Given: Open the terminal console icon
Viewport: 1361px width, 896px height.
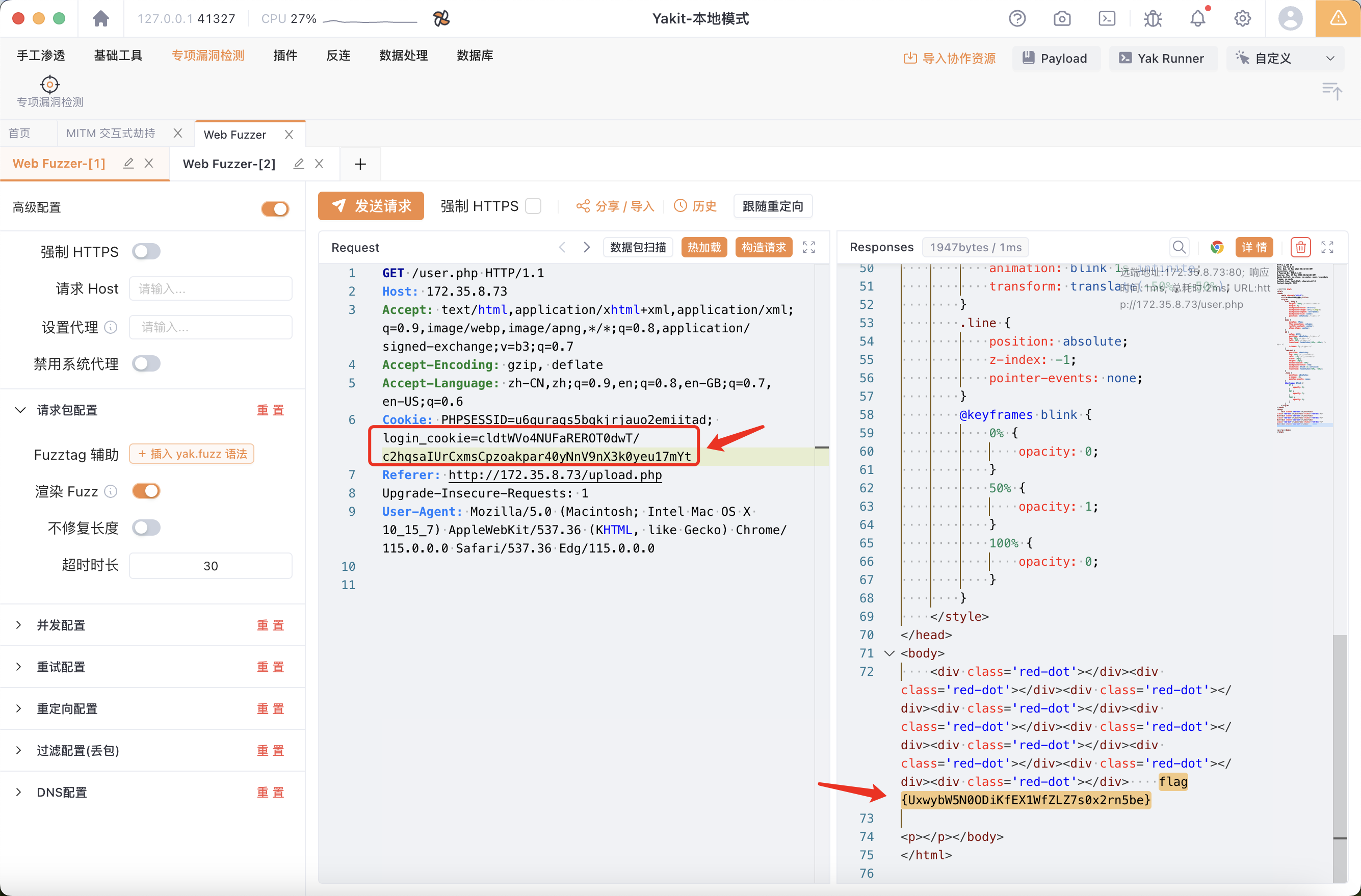Looking at the screenshot, I should tap(1107, 18).
